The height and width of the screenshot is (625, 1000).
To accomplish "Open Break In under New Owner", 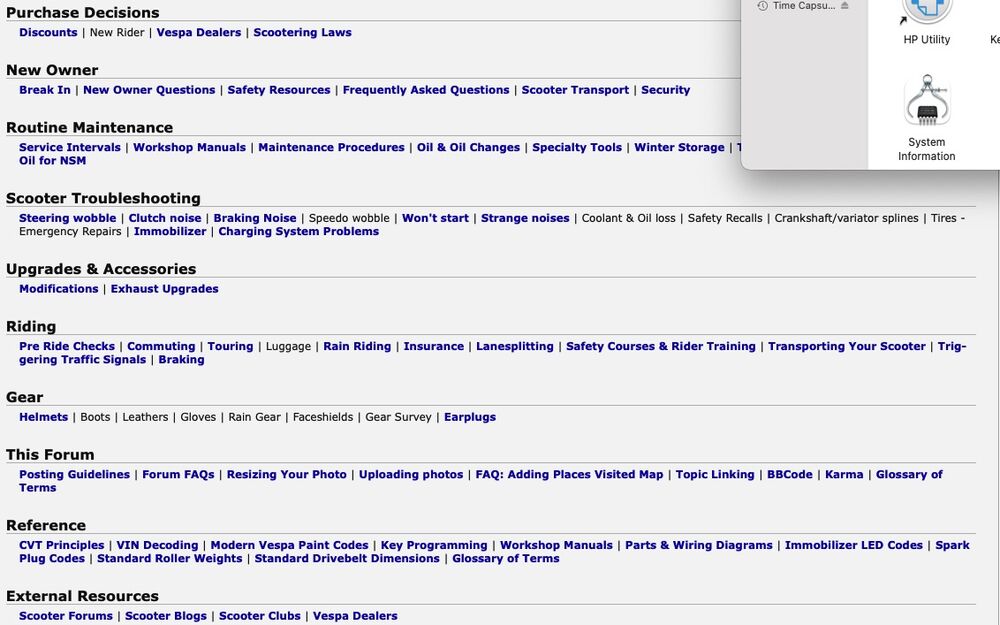I will click(44, 89).
